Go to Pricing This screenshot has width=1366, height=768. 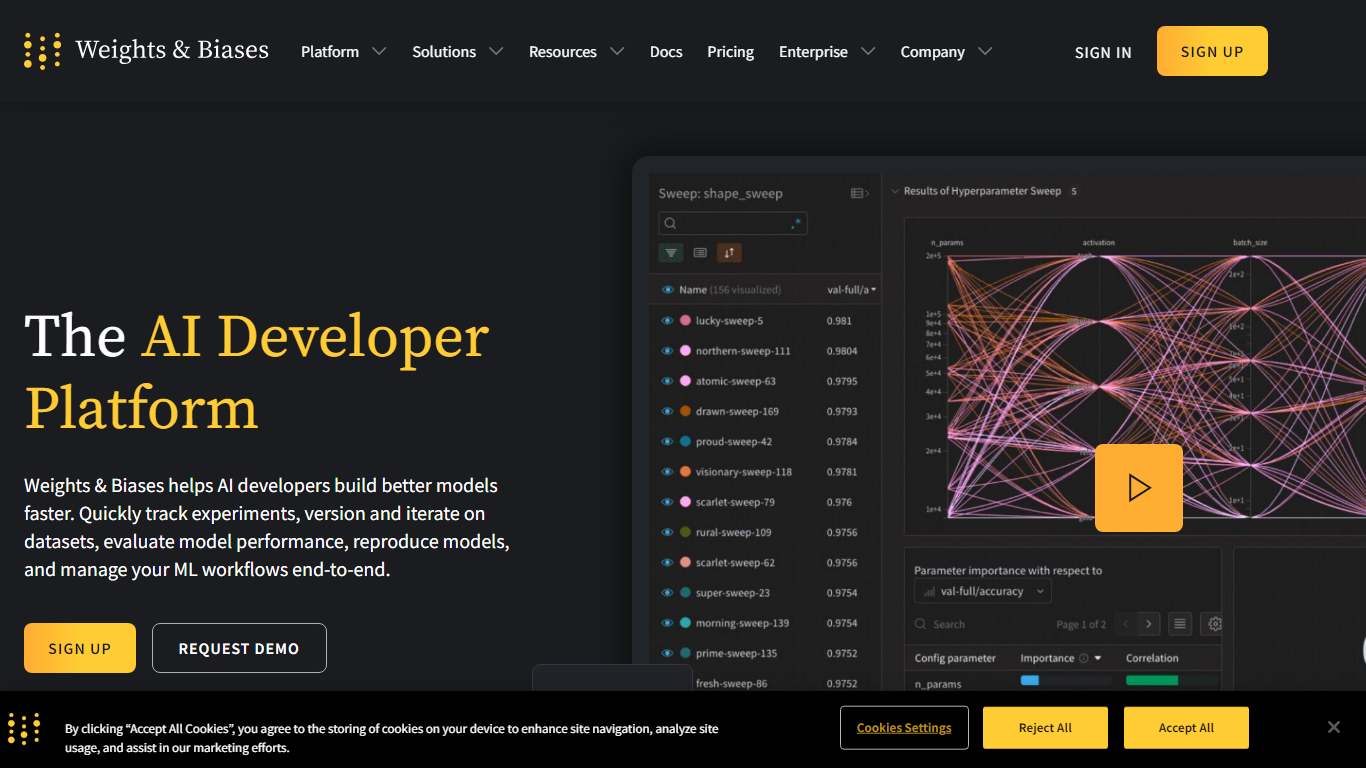point(730,52)
